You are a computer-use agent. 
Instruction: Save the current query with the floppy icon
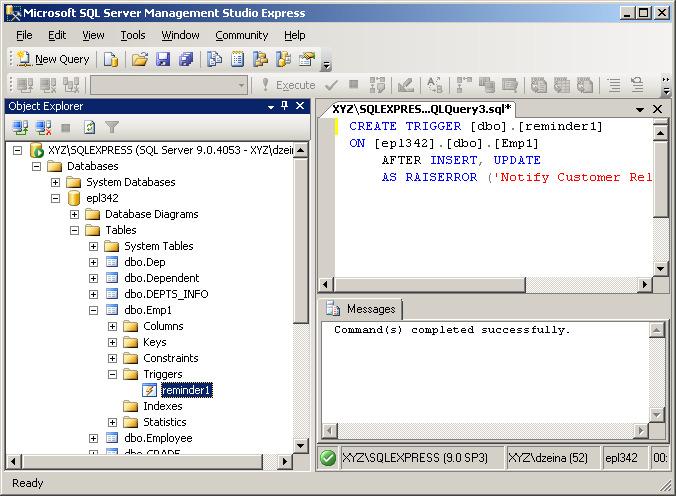163,59
